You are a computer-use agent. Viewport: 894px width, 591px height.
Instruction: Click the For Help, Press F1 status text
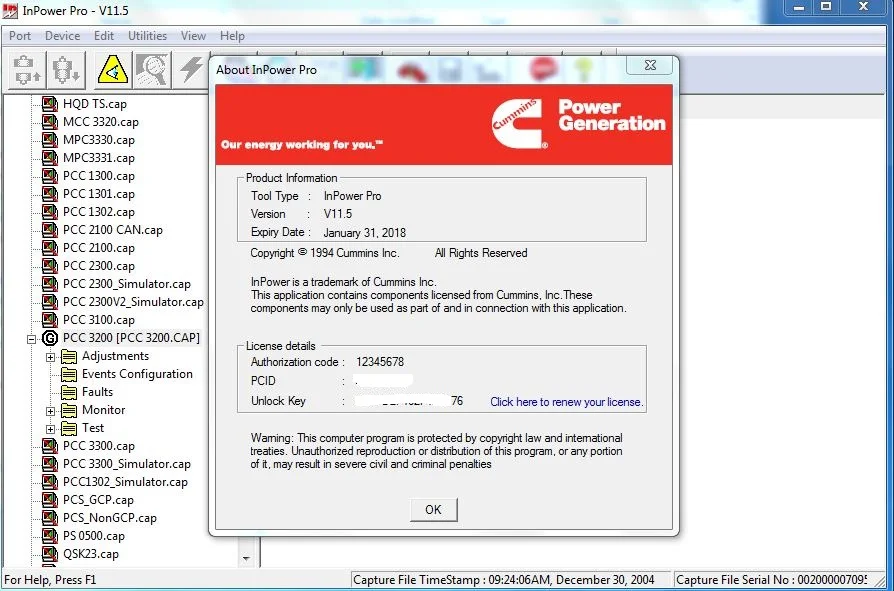[50, 580]
